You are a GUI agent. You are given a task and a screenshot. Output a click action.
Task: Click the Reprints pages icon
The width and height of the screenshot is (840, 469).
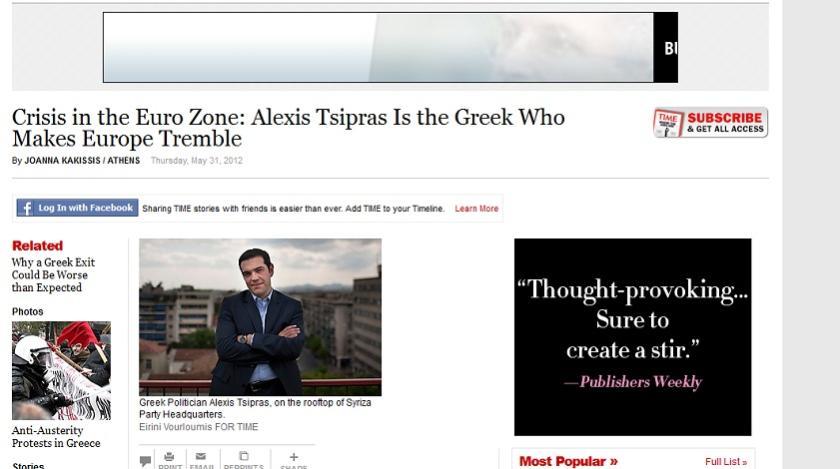click(x=244, y=458)
